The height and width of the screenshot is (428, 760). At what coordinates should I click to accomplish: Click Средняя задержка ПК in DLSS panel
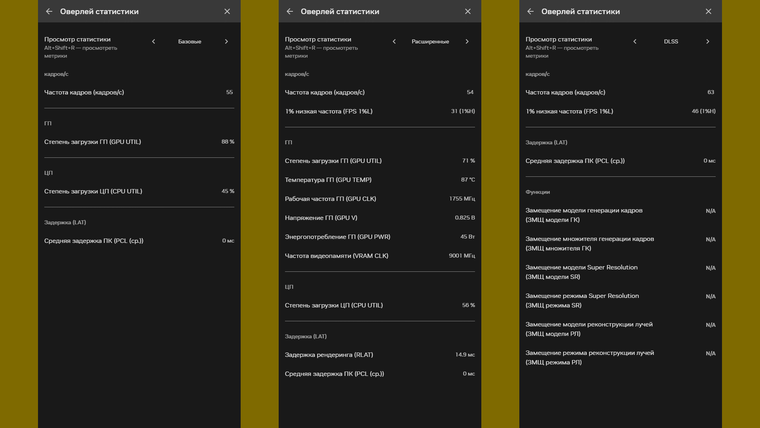tap(620, 160)
